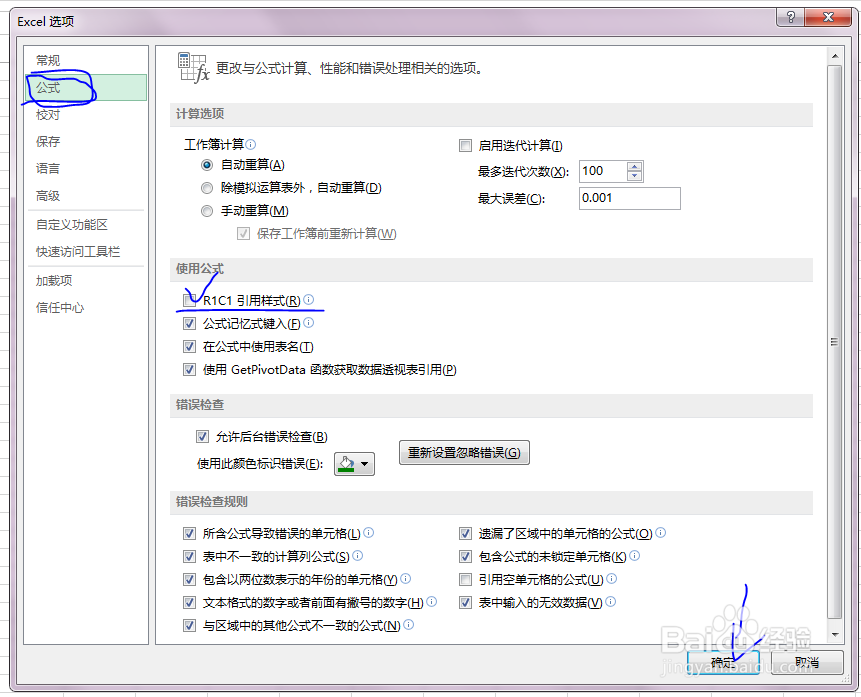Click the 最大误差 input field
This screenshot has width=861, height=697.
tap(630, 198)
